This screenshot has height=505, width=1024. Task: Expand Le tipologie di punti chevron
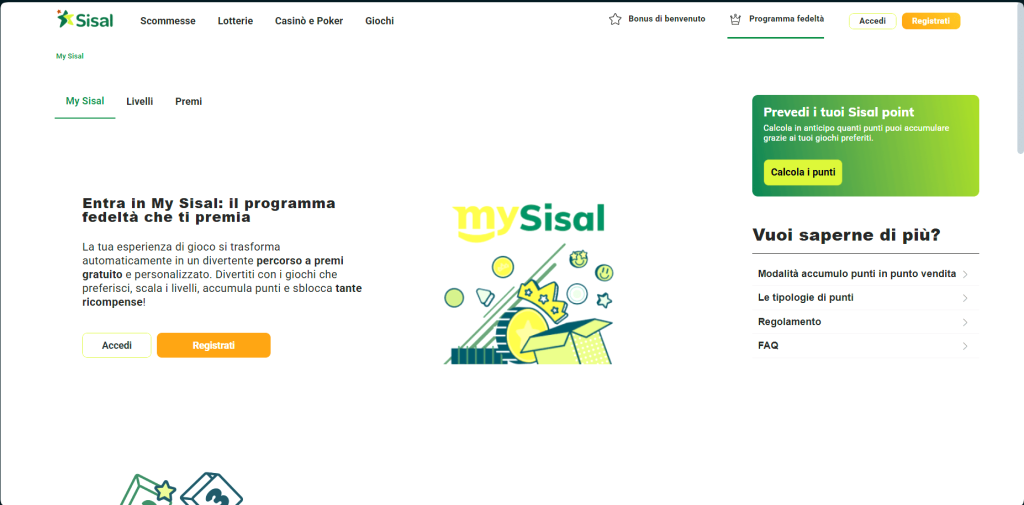point(964,298)
